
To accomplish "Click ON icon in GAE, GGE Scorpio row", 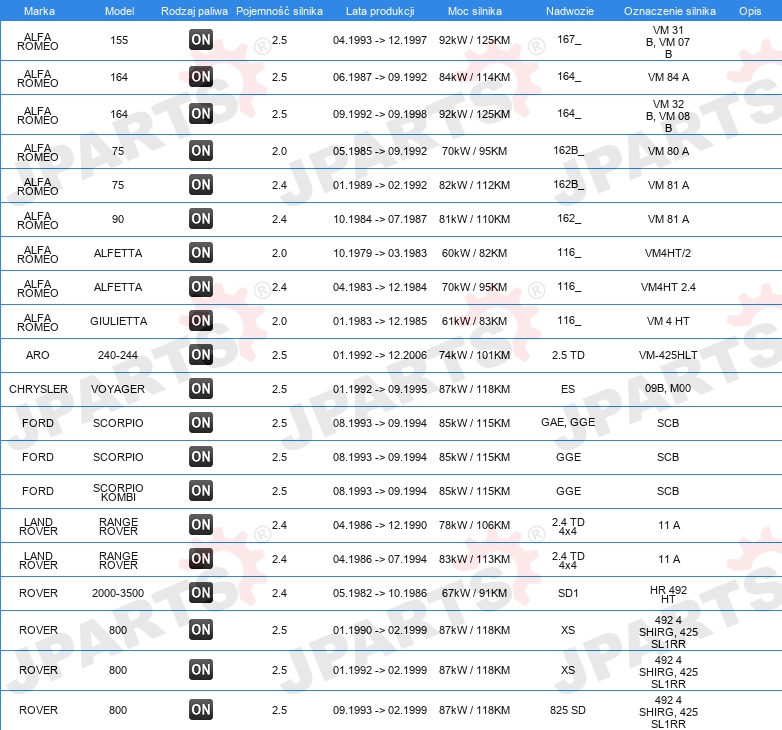I will tap(201, 422).
